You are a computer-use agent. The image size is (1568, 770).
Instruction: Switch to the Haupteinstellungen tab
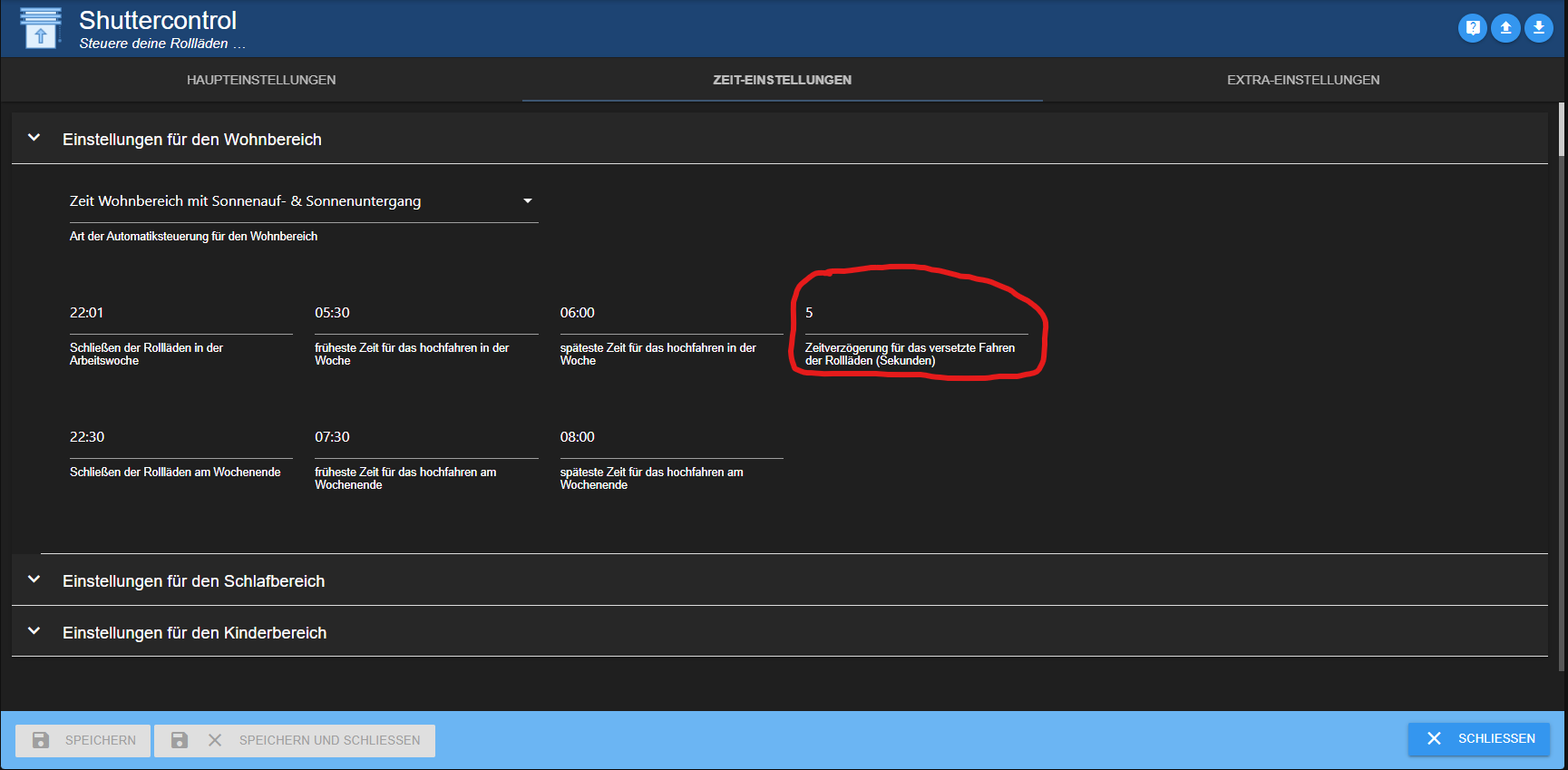tap(261, 80)
